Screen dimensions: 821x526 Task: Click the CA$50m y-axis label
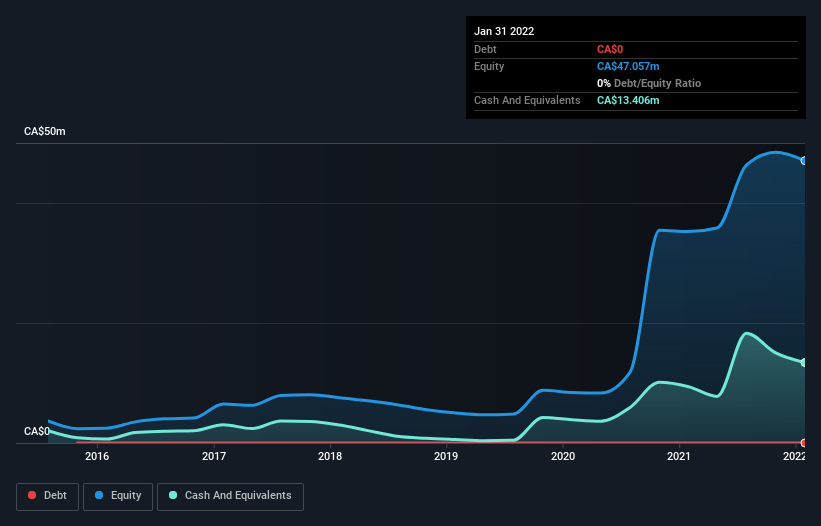(x=45, y=131)
